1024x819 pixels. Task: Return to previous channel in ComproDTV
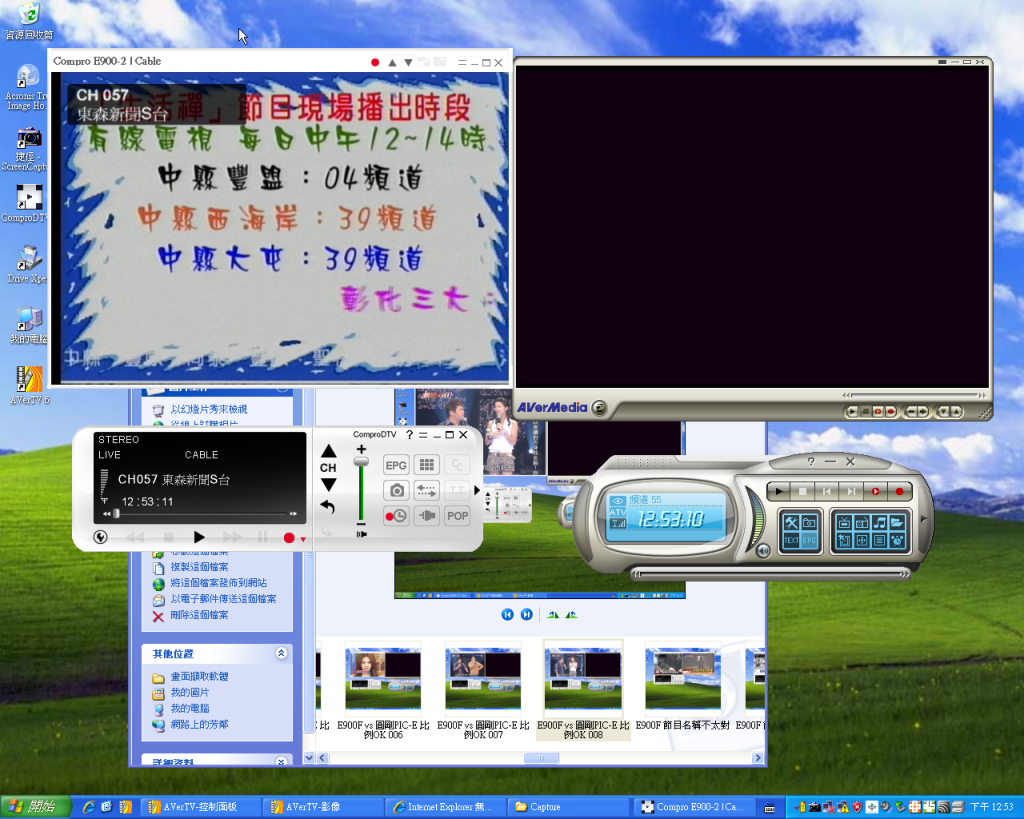pyautogui.click(x=328, y=507)
